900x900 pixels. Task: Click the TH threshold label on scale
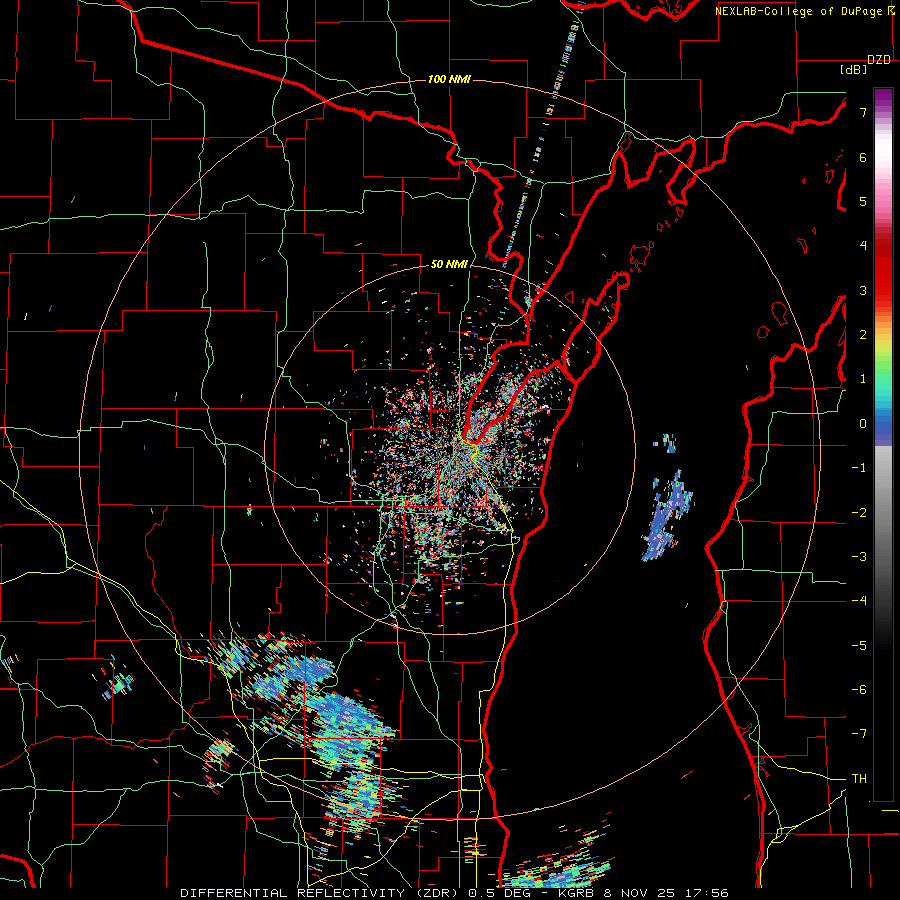click(x=859, y=779)
